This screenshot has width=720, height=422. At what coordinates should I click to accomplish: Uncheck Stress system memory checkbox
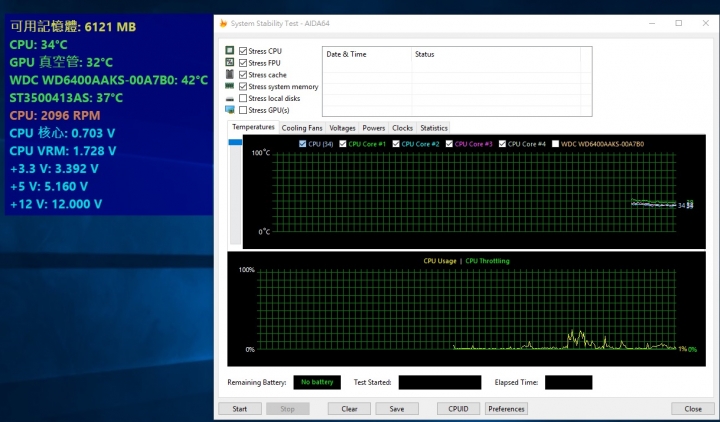point(243,86)
